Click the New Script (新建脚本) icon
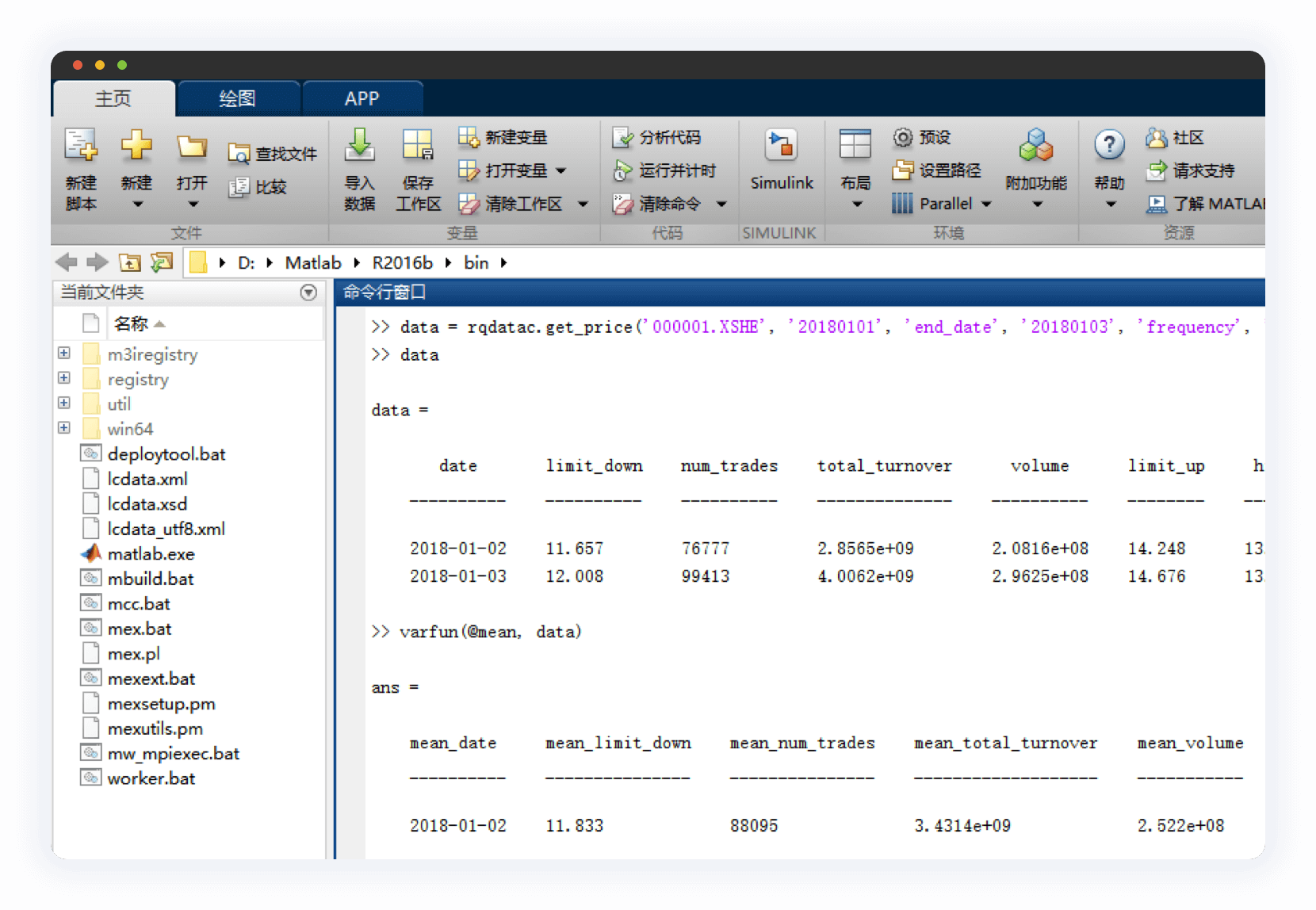Image resolution: width=1316 pixels, height=910 pixels. click(x=81, y=147)
